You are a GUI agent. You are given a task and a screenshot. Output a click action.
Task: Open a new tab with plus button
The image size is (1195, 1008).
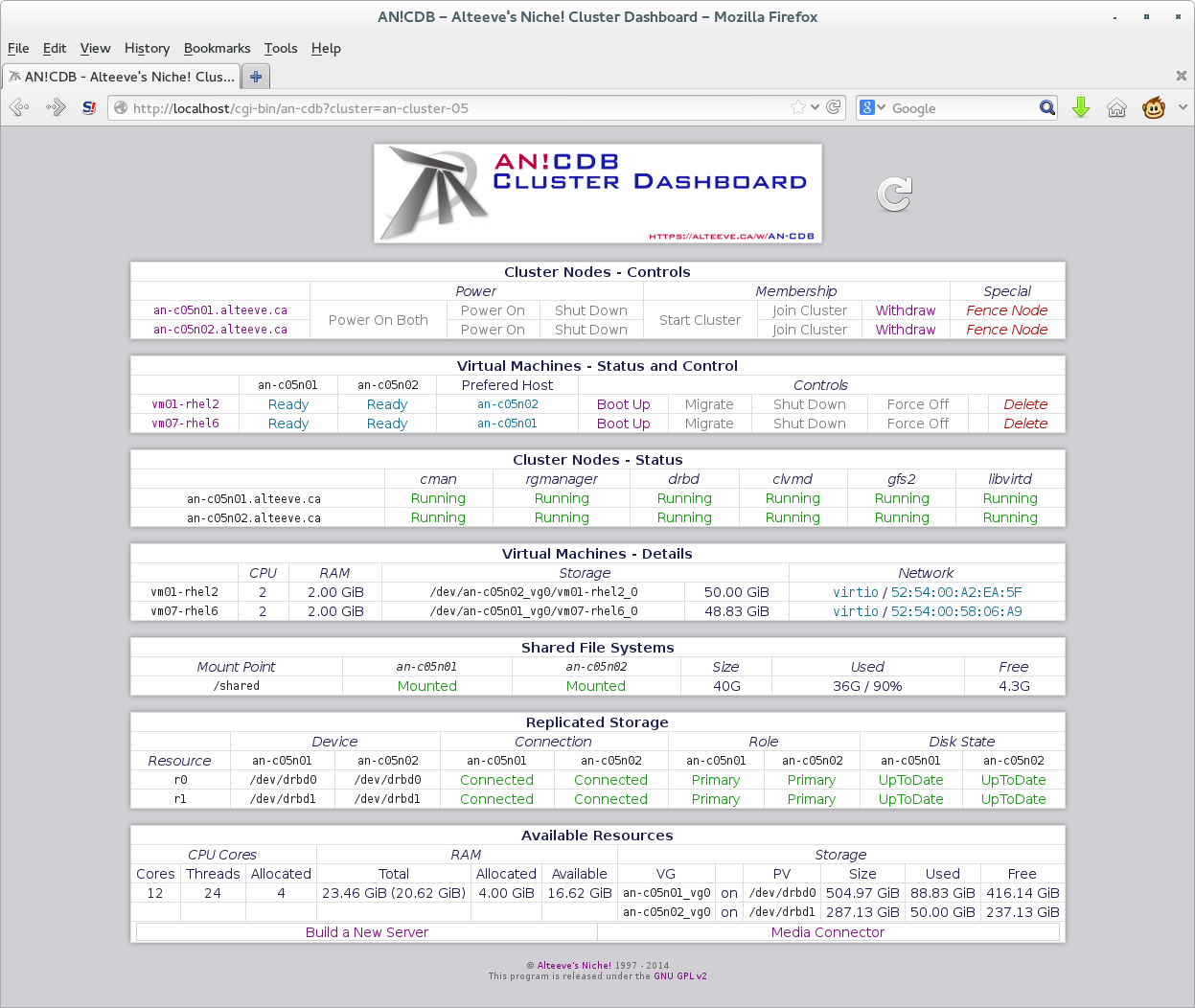(x=256, y=77)
